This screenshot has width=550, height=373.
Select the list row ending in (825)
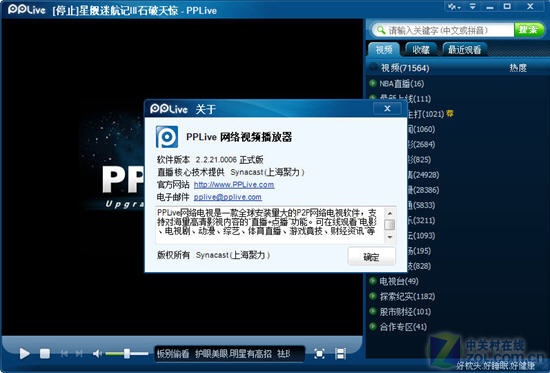pos(419,160)
